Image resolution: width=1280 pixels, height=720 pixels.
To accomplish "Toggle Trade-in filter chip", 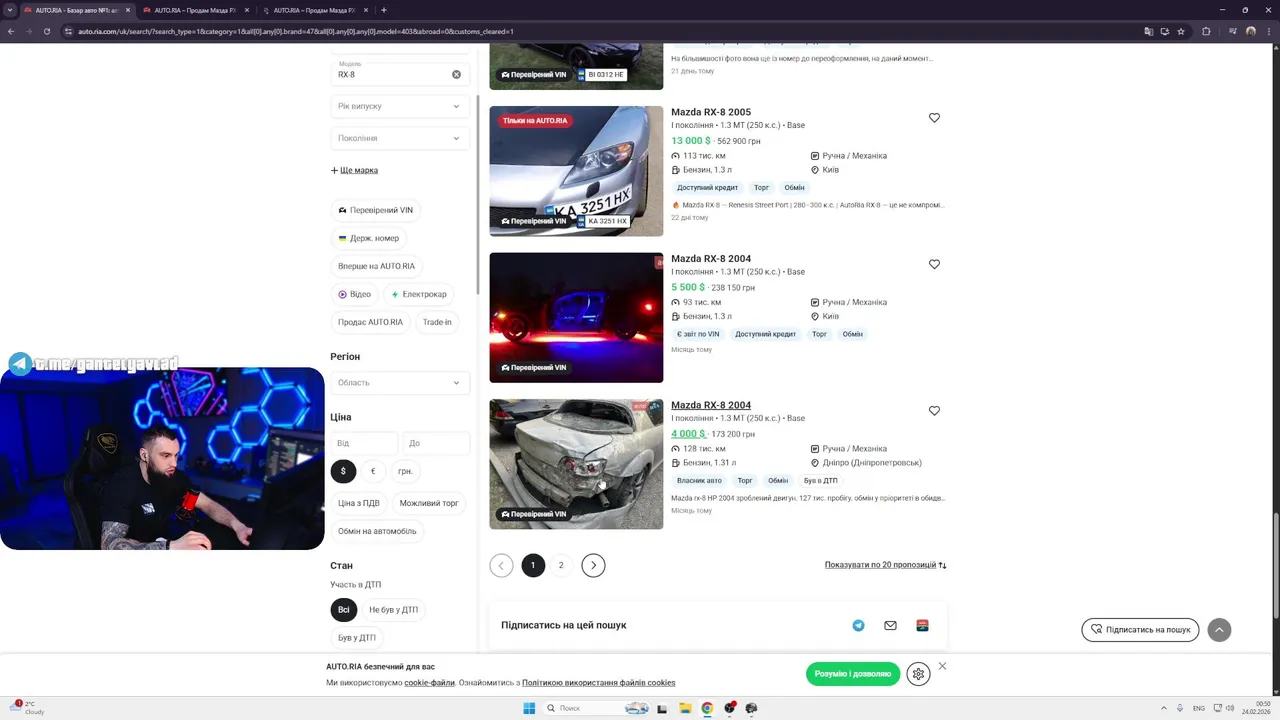I will [437, 322].
